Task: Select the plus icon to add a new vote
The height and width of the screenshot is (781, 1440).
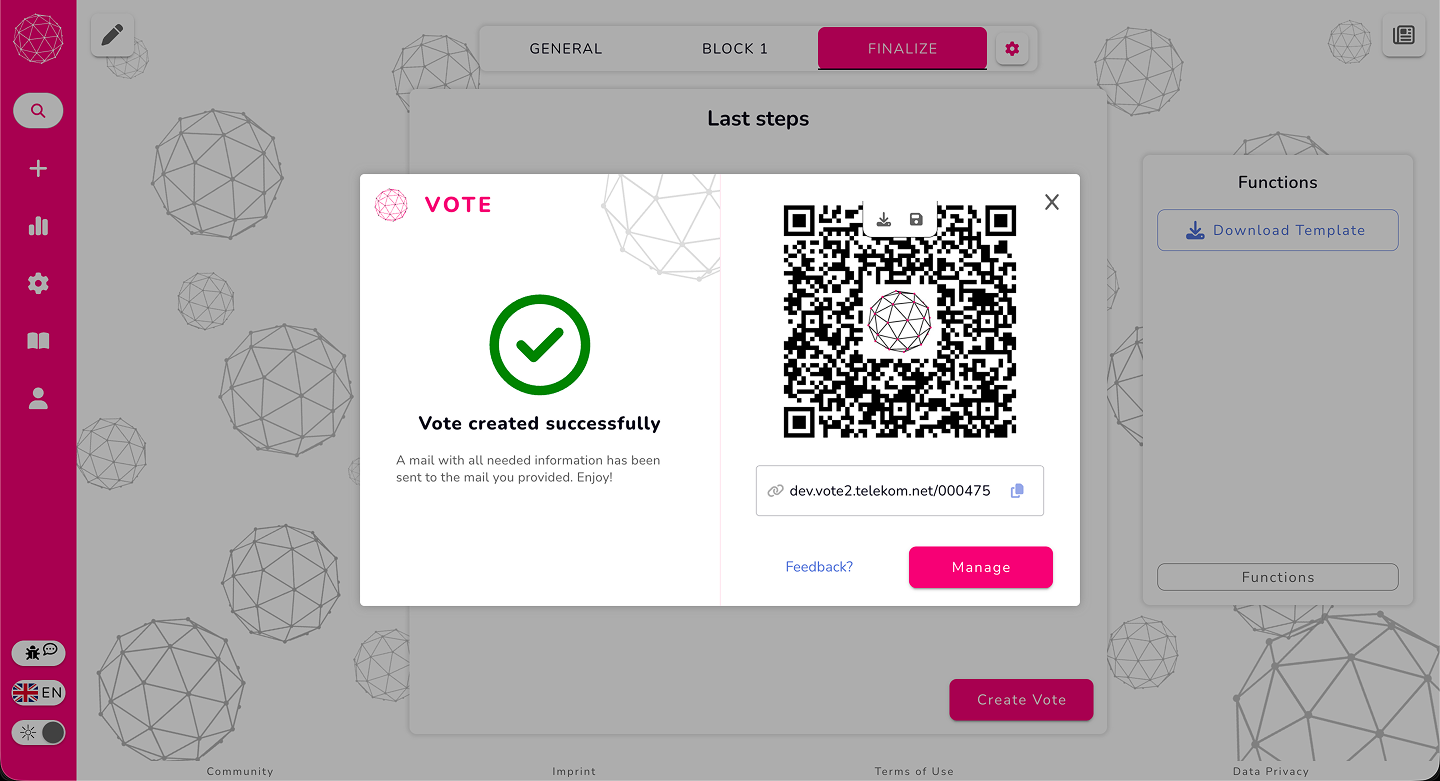Action: coord(38,168)
